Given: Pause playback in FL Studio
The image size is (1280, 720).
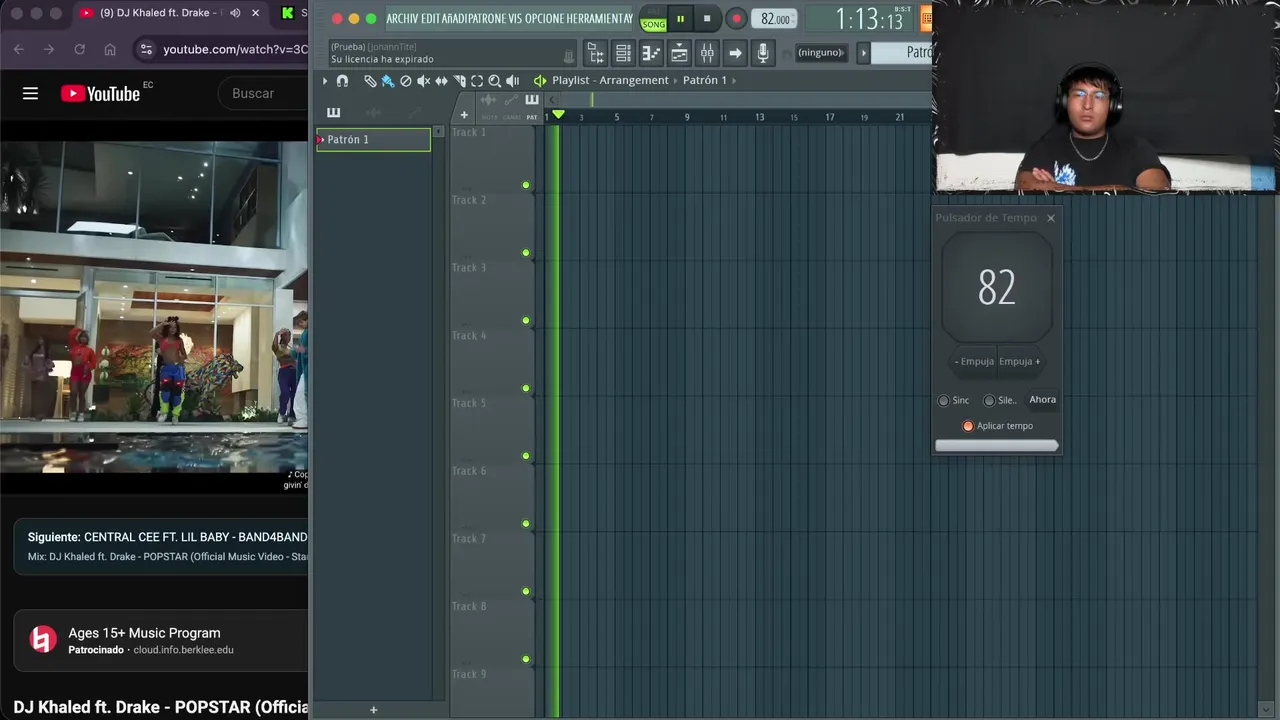Looking at the screenshot, I should pyautogui.click(x=680, y=19).
